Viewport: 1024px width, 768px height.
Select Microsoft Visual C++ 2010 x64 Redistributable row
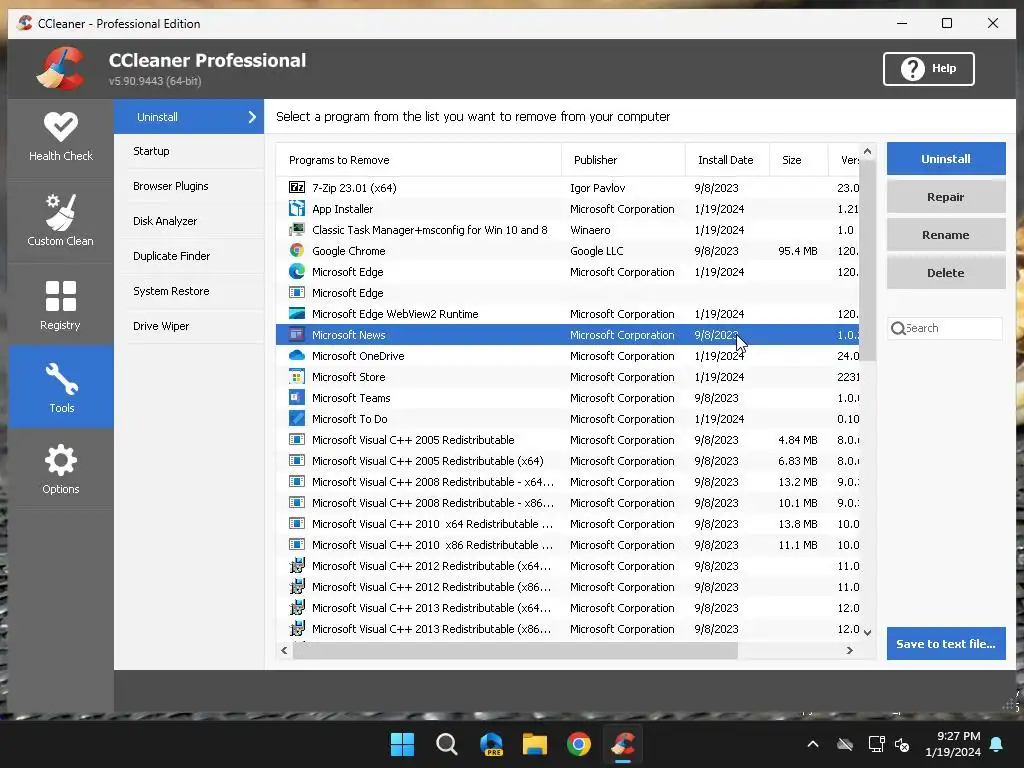(x=568, y=524)
